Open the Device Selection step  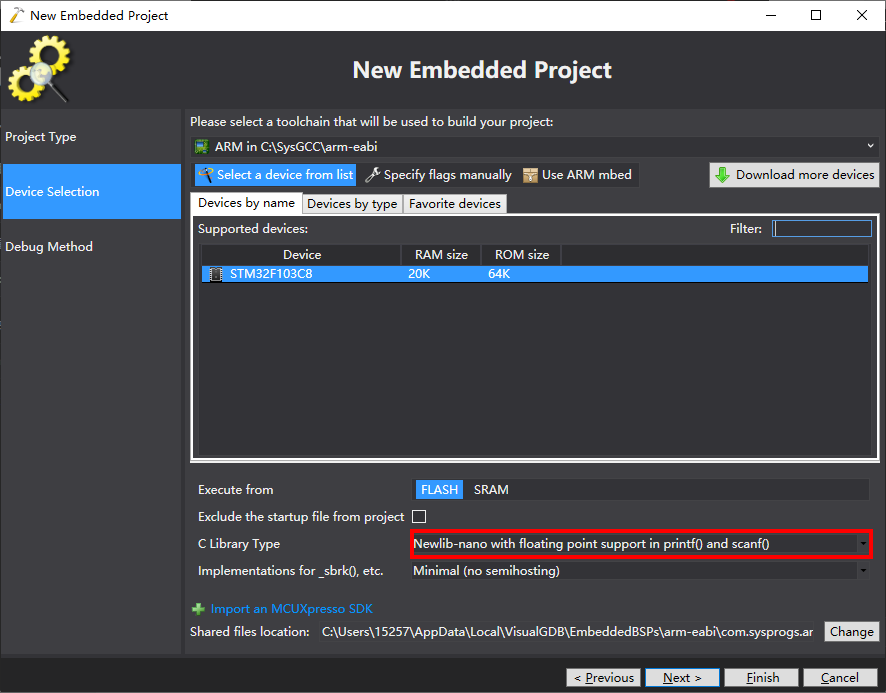click(x=92, y=192)
